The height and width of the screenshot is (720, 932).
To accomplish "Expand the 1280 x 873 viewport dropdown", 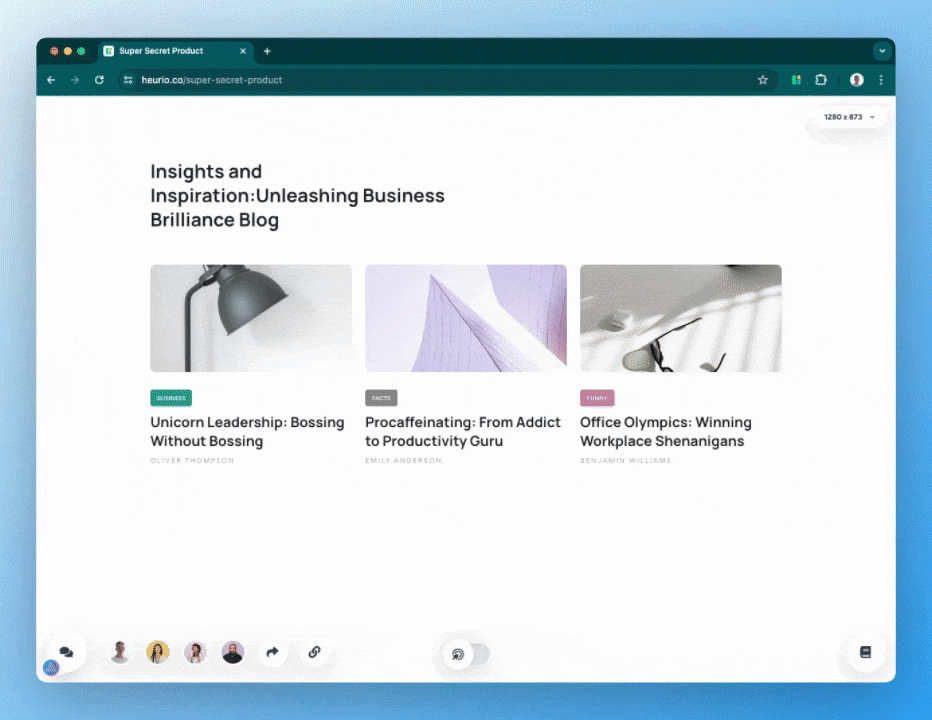I will click(849, 117).
